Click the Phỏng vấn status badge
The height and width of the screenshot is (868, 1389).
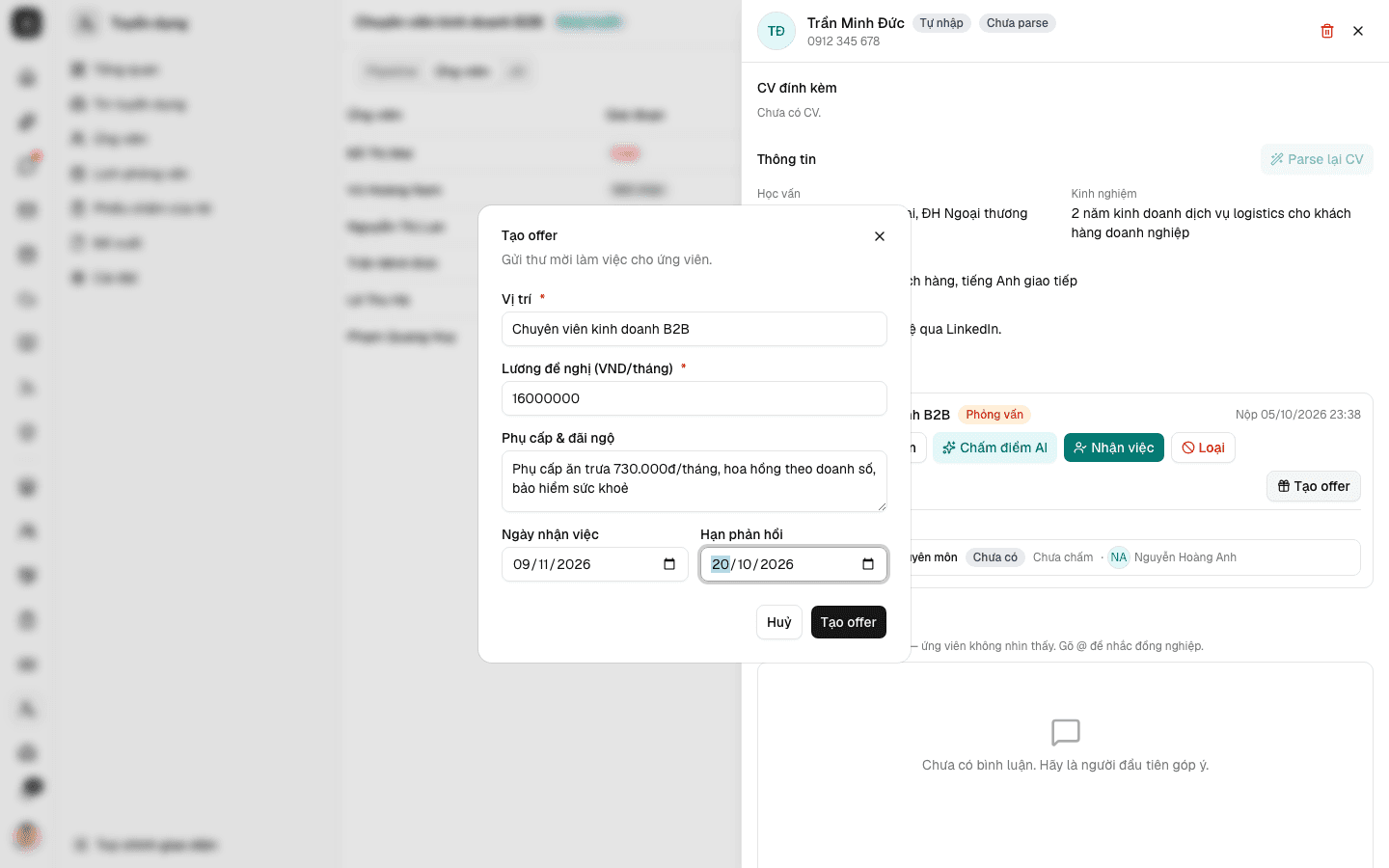point(994,415)
